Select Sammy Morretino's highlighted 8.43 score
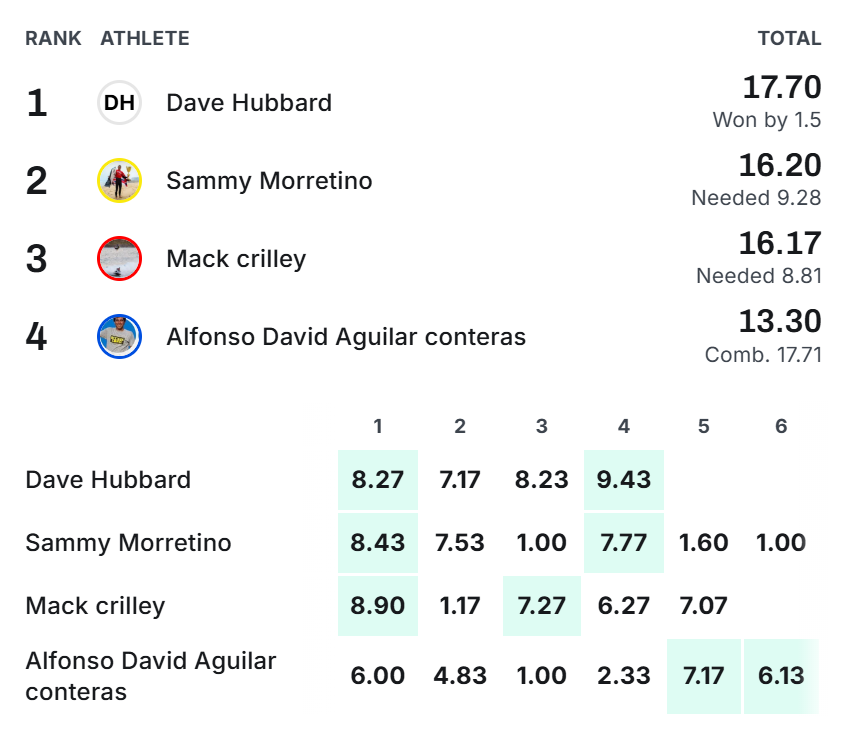 [x=378, y=543]
